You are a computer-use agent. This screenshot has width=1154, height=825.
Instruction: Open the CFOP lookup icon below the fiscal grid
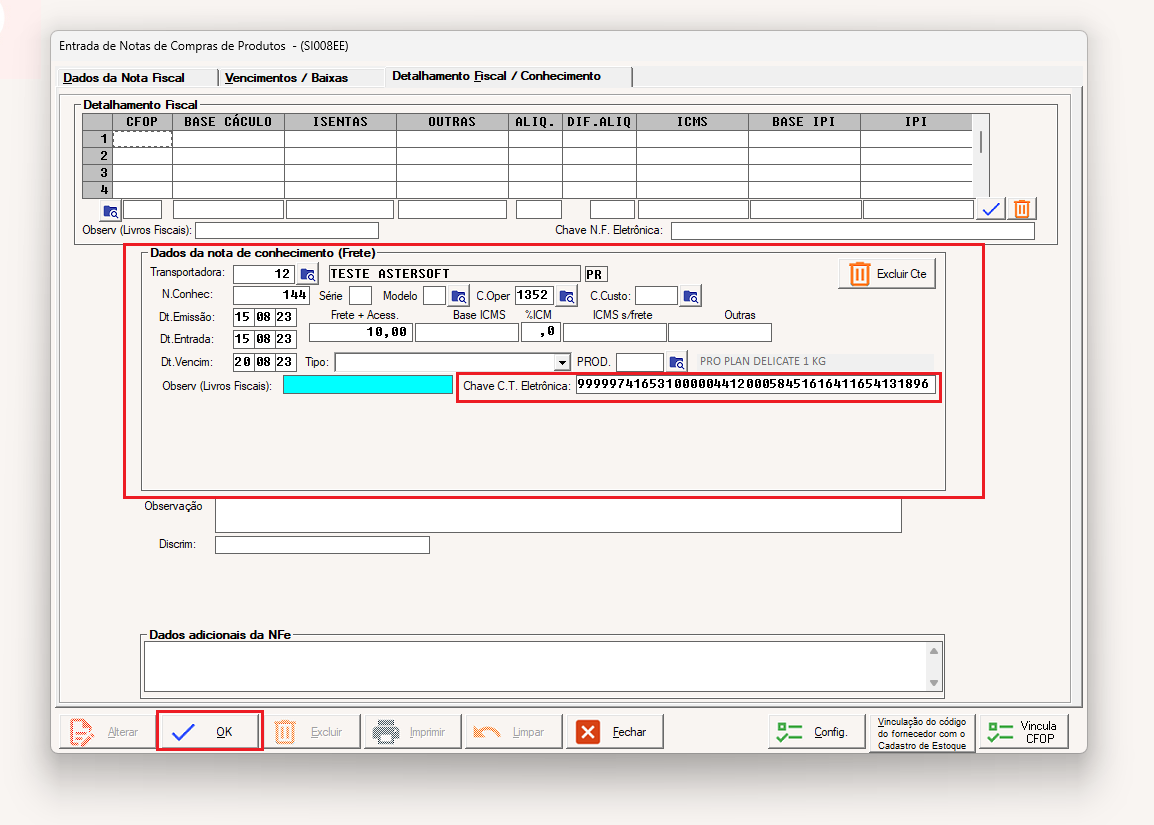[111, 211]
